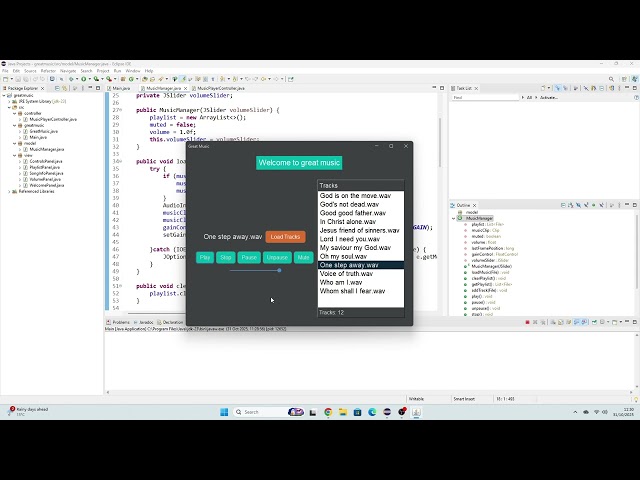
Task: Open the Source menu
Action: [x=30, y=71]
